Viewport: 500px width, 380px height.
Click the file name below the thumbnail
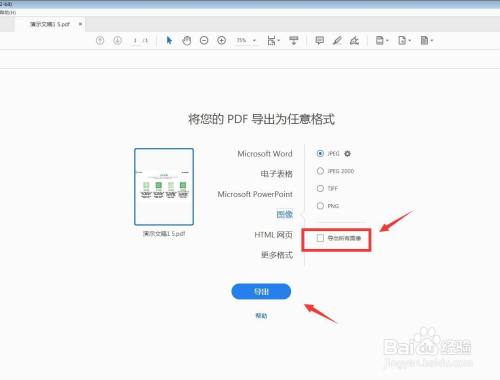[164, 234]
